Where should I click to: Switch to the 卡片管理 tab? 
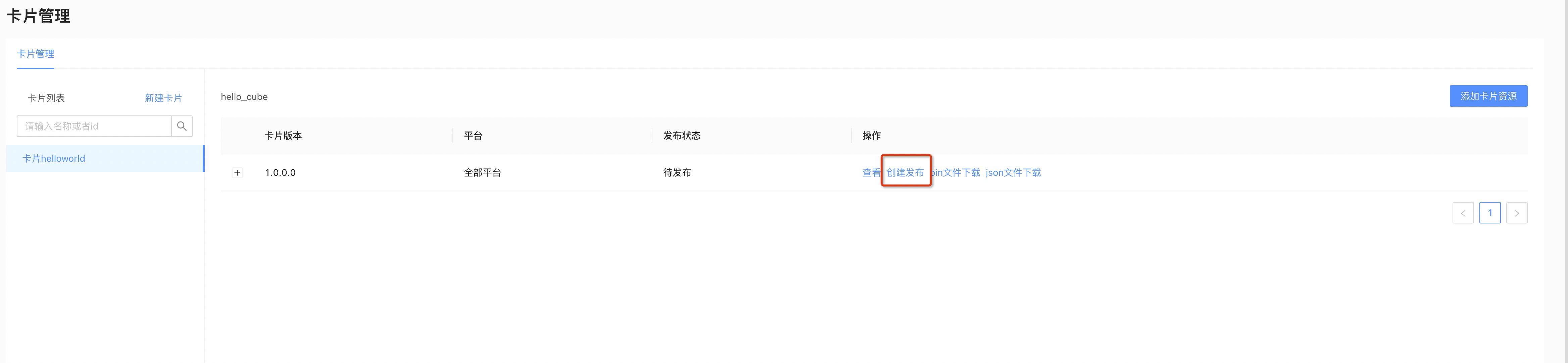coord(35,53)
